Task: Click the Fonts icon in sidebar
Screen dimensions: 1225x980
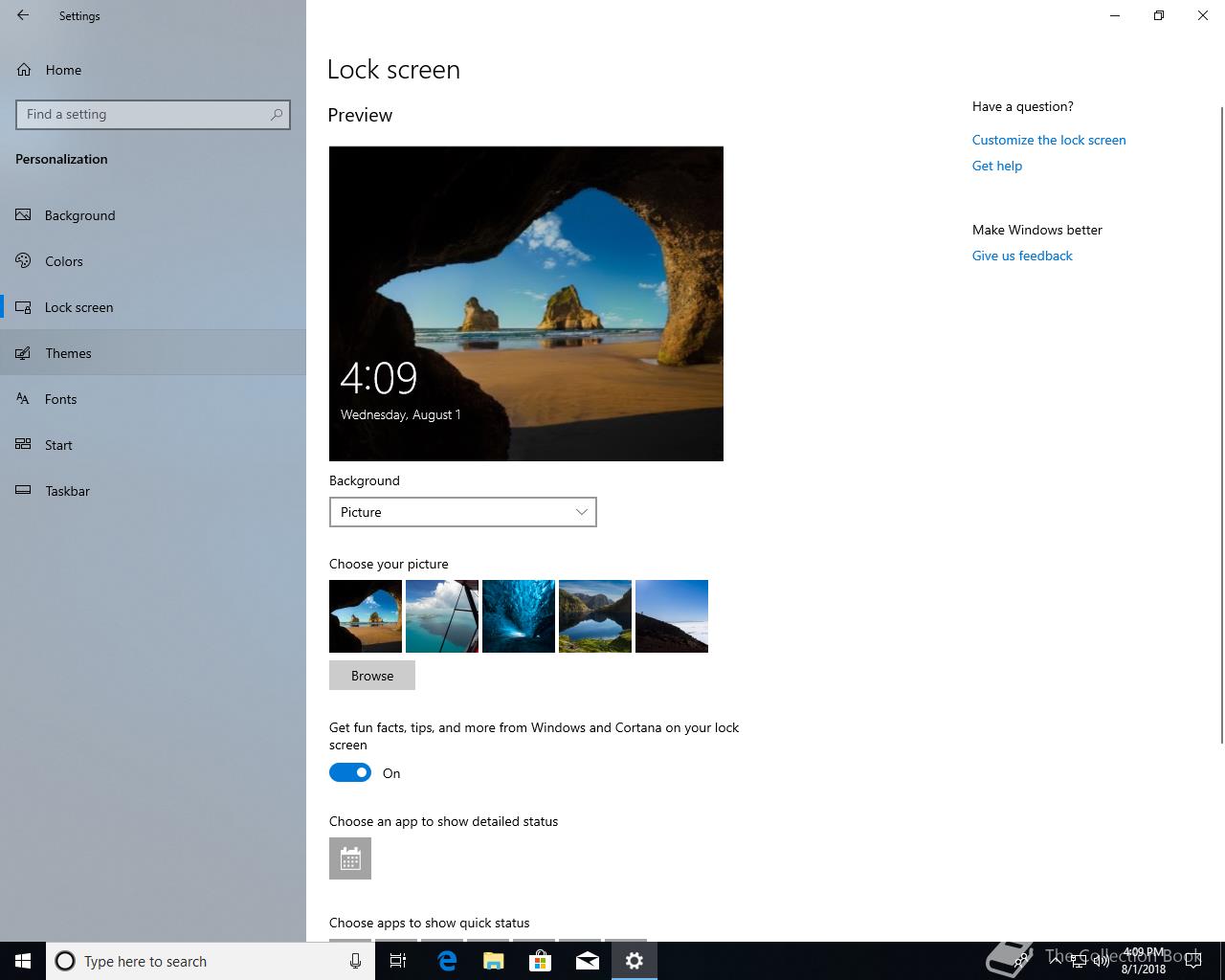Action: (24, 399)
